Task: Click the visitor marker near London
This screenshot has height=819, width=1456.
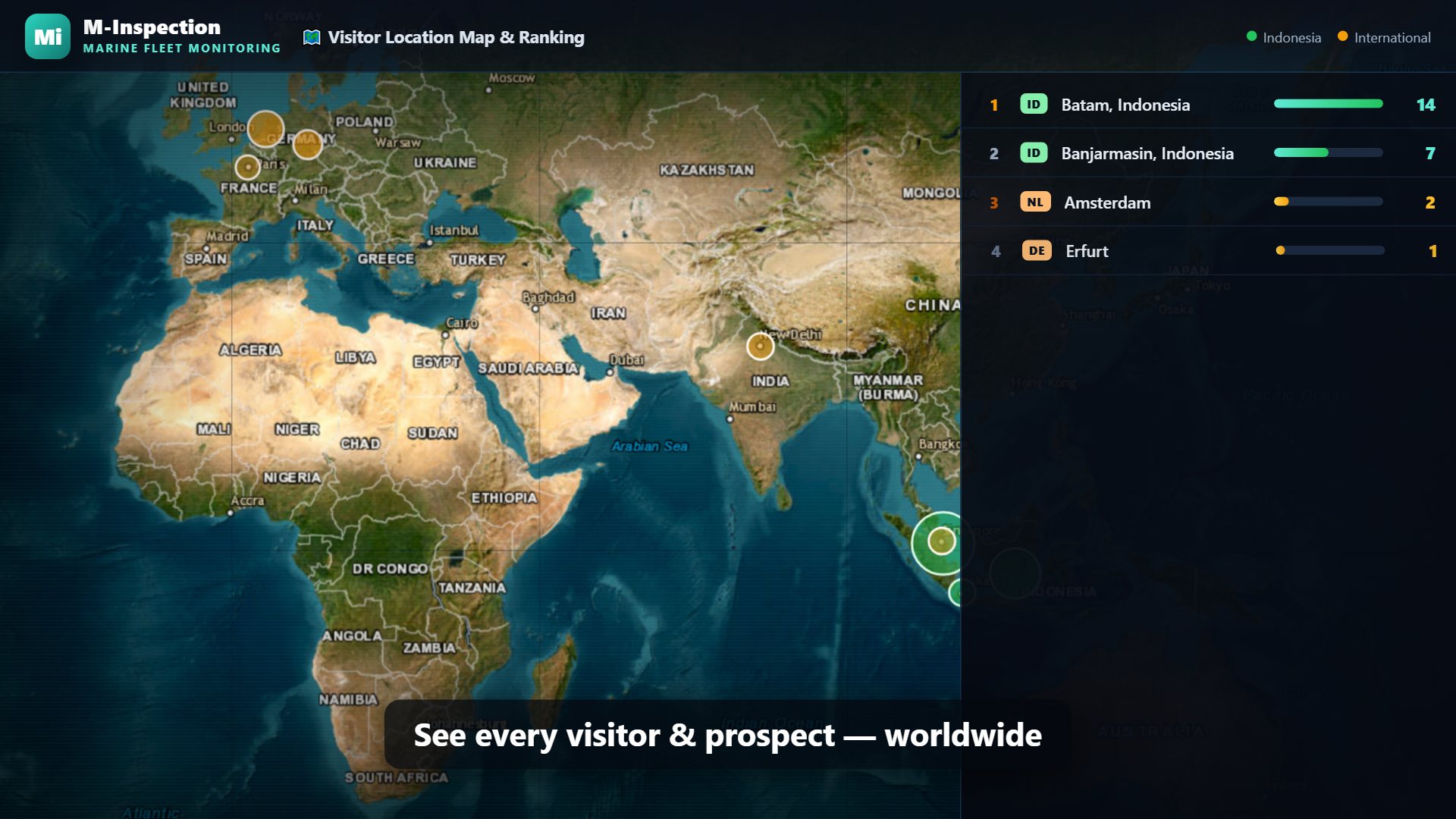Action: coord(266,129)
